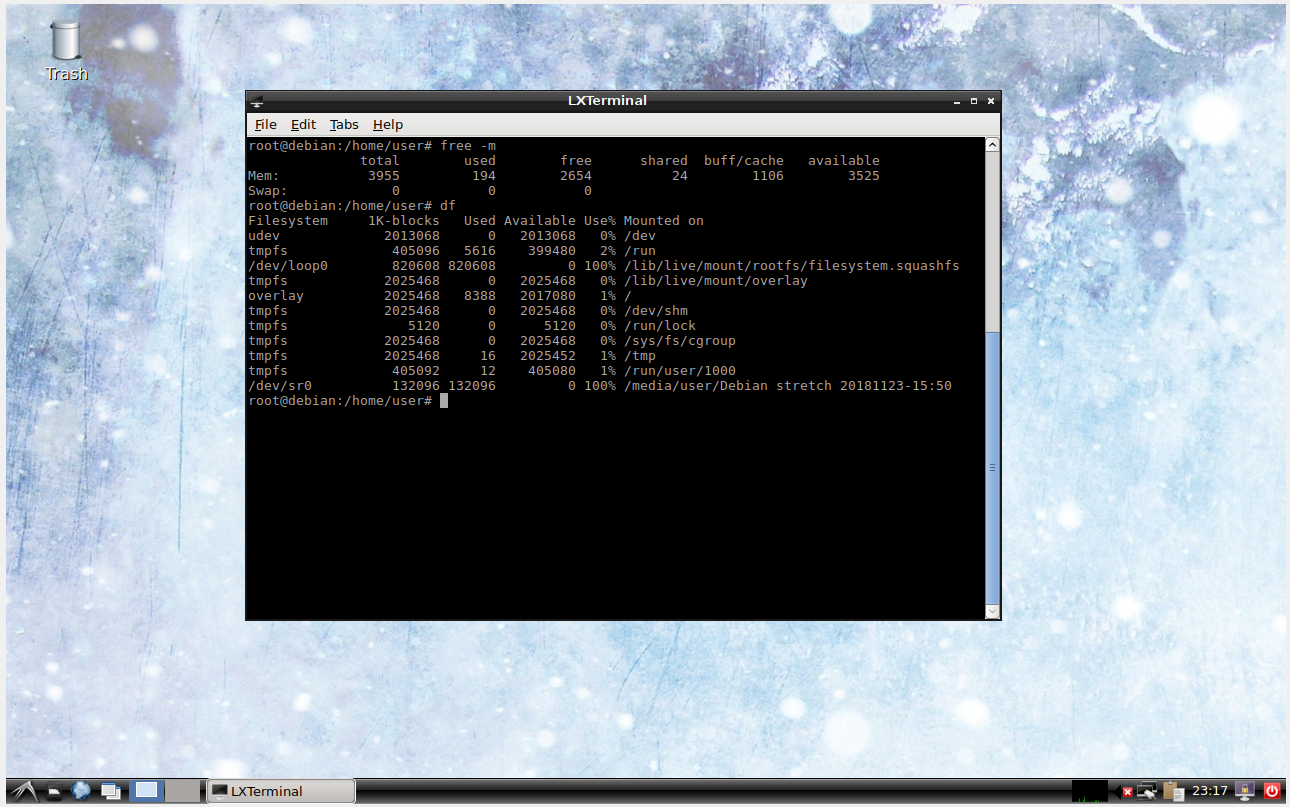Click the available memory value 3525
Image resolution: width=1290 pixels, height=807 pixels.
(x=864, y=176)
